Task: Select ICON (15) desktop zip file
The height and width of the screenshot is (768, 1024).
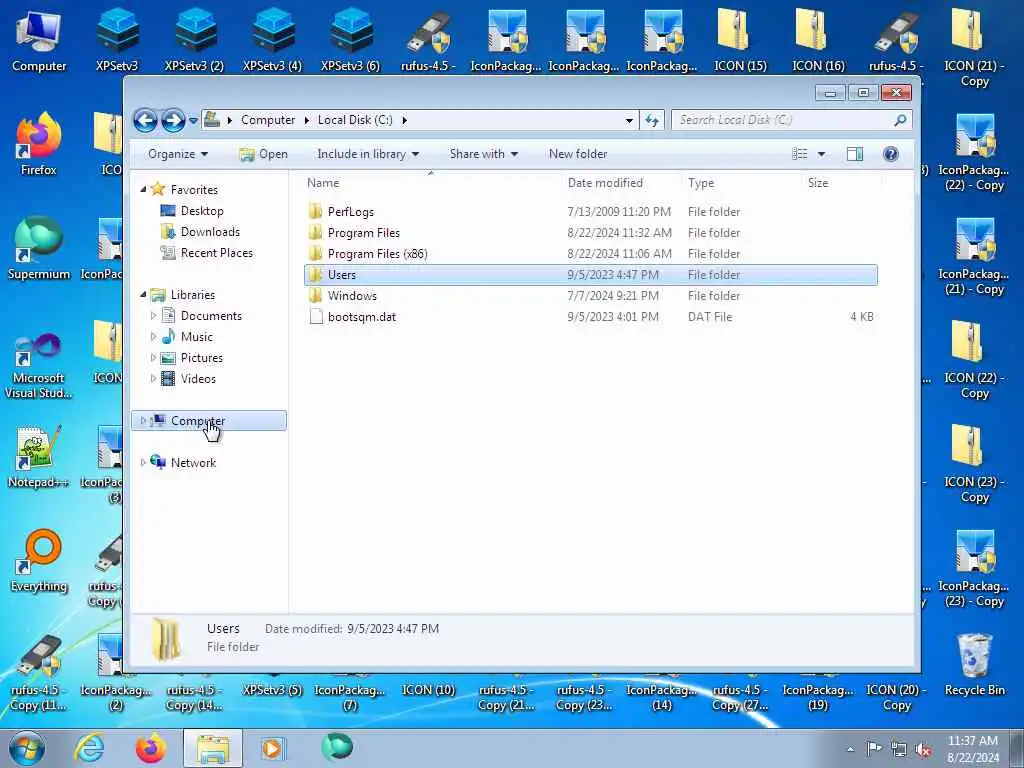Action: pyautogui.click(x=740, y=40)
